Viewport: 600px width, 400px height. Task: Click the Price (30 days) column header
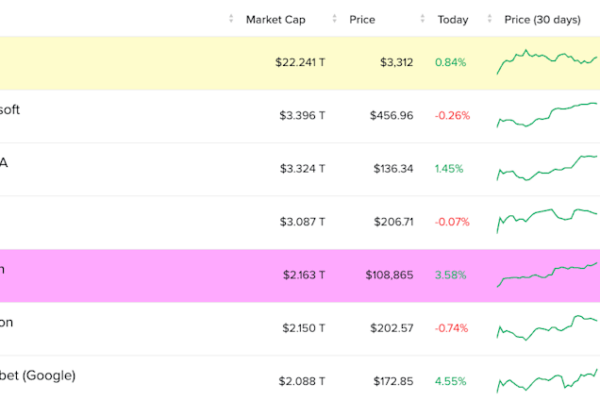[542, 20]
